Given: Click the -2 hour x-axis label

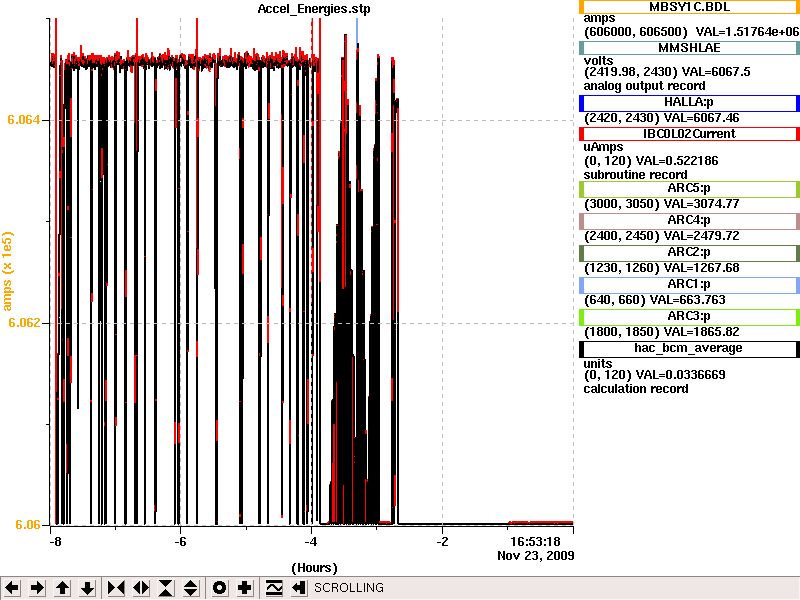Looking at the screenshot, I should pyautogui.click(x=442, y=541).
